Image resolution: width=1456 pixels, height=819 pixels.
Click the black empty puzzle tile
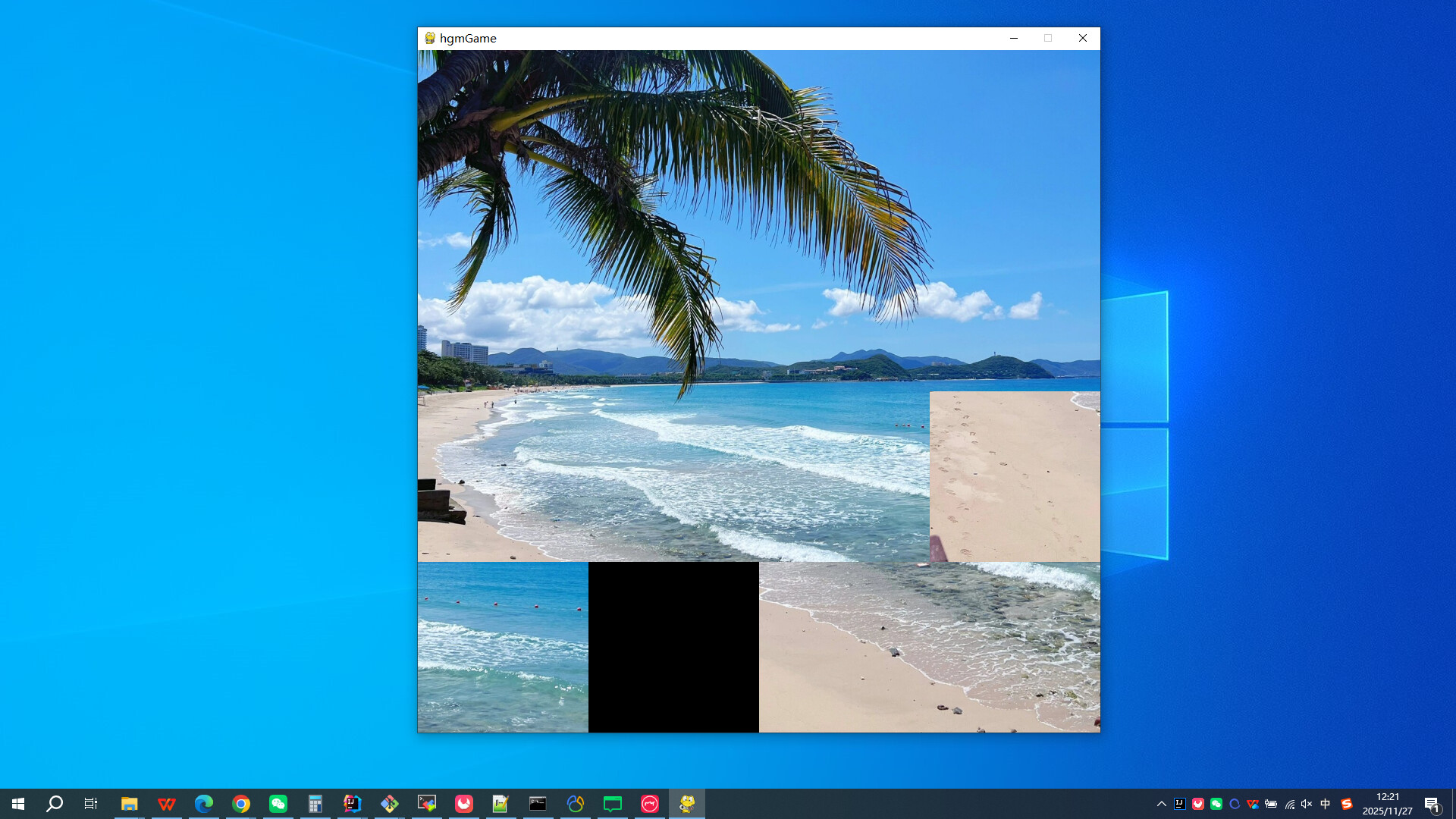click(673, 647)
